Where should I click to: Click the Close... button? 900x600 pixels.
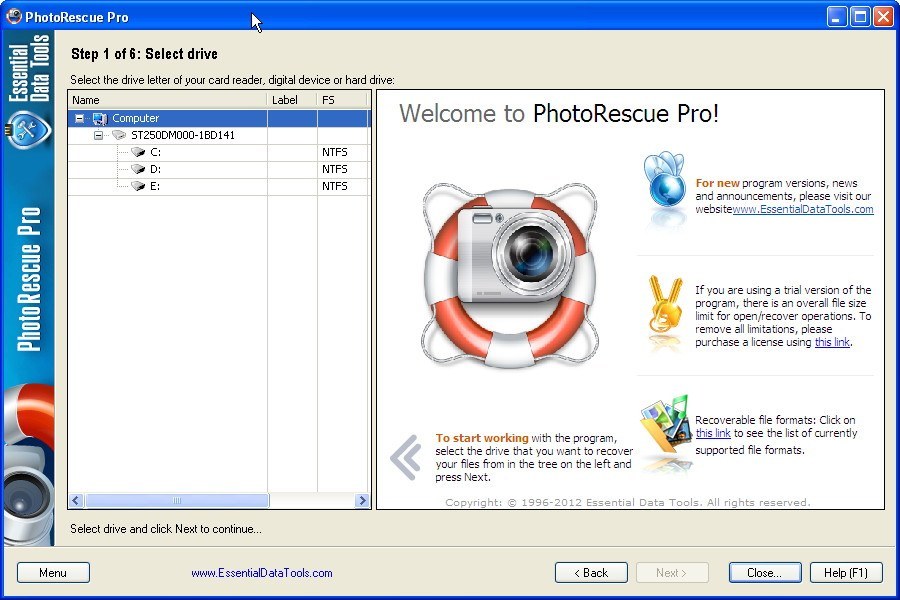[765, 572]
